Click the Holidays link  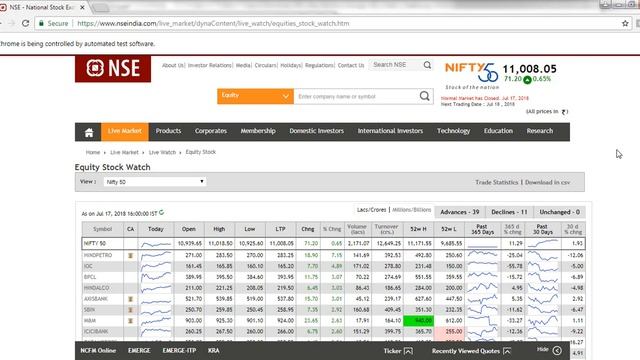(291, 65)
